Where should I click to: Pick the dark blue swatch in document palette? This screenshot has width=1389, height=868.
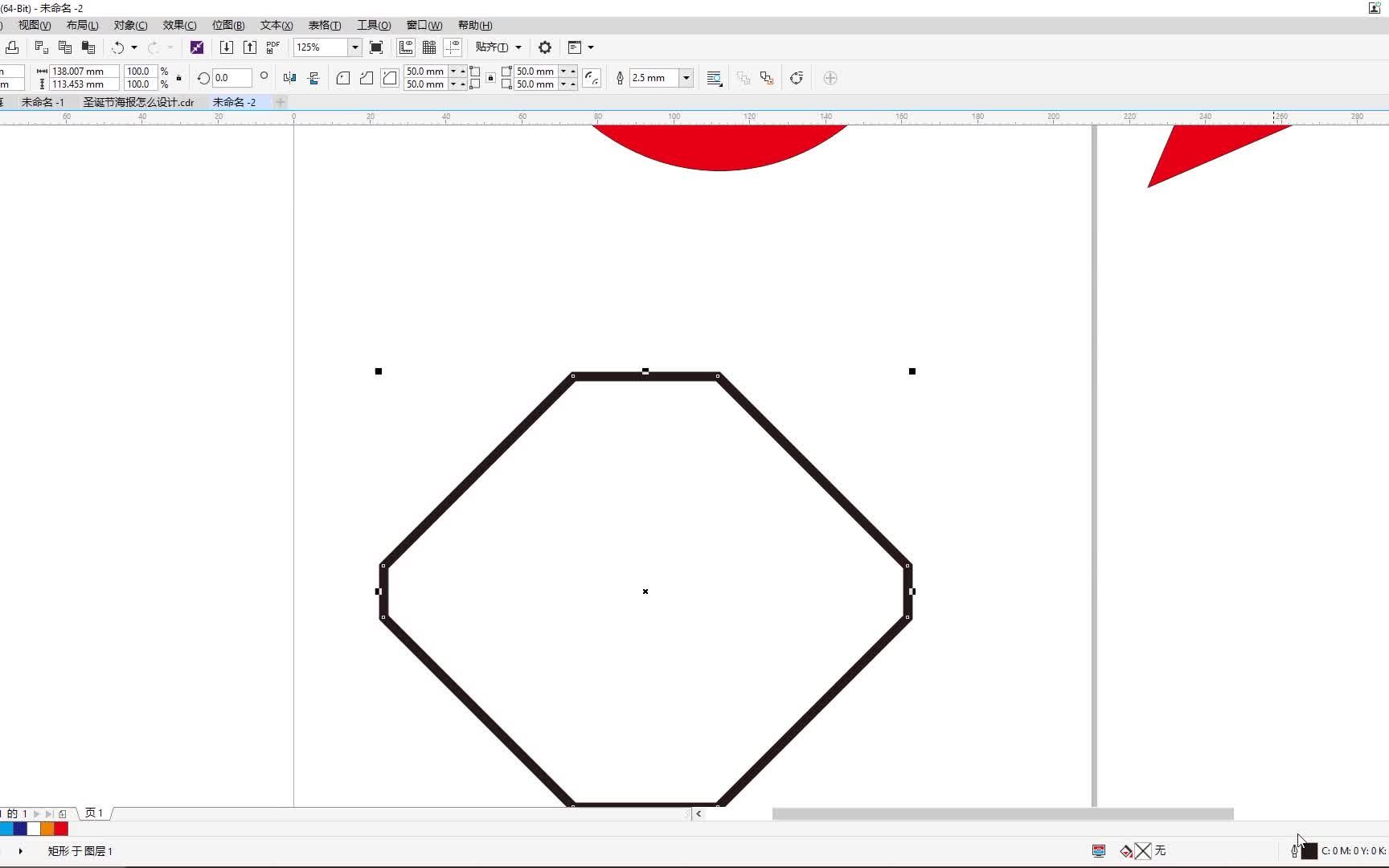[20, 829]
